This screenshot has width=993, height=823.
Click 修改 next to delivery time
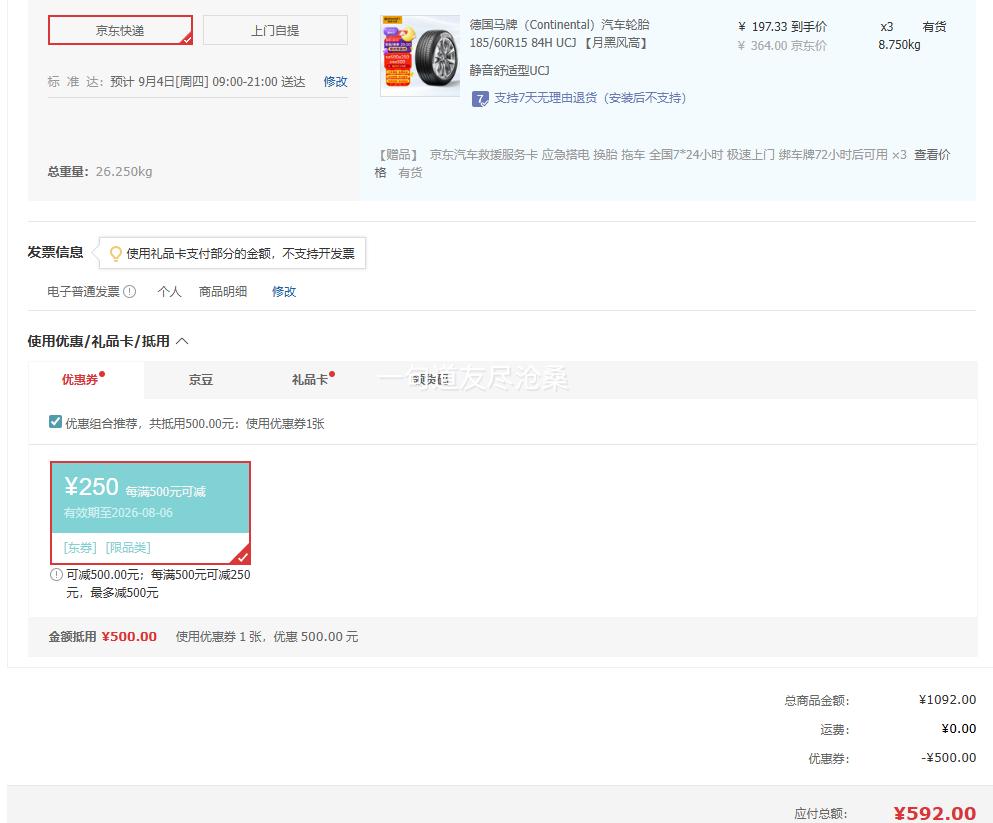[335, 82]
